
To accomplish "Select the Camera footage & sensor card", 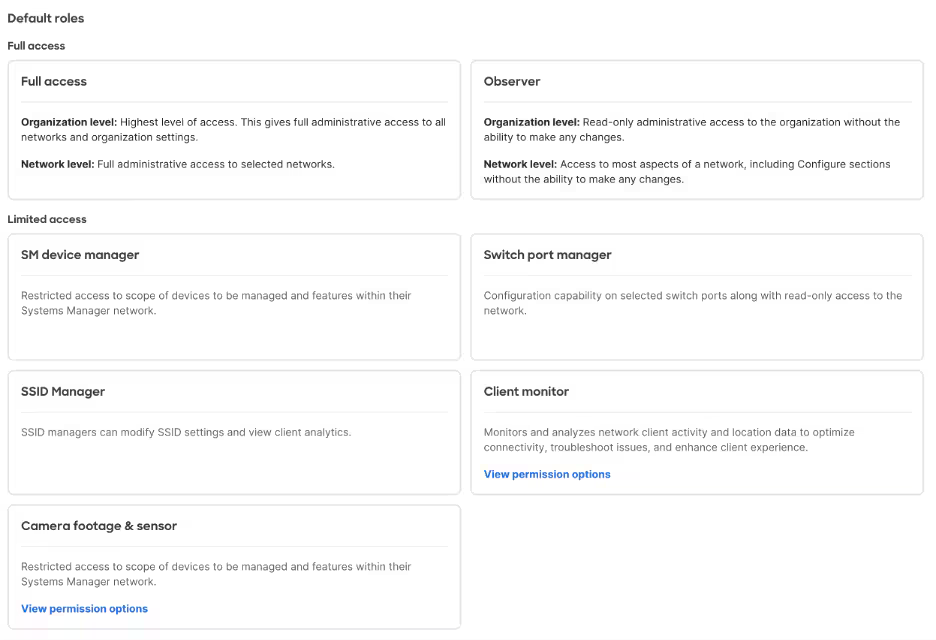I will [x=234, y=567].
